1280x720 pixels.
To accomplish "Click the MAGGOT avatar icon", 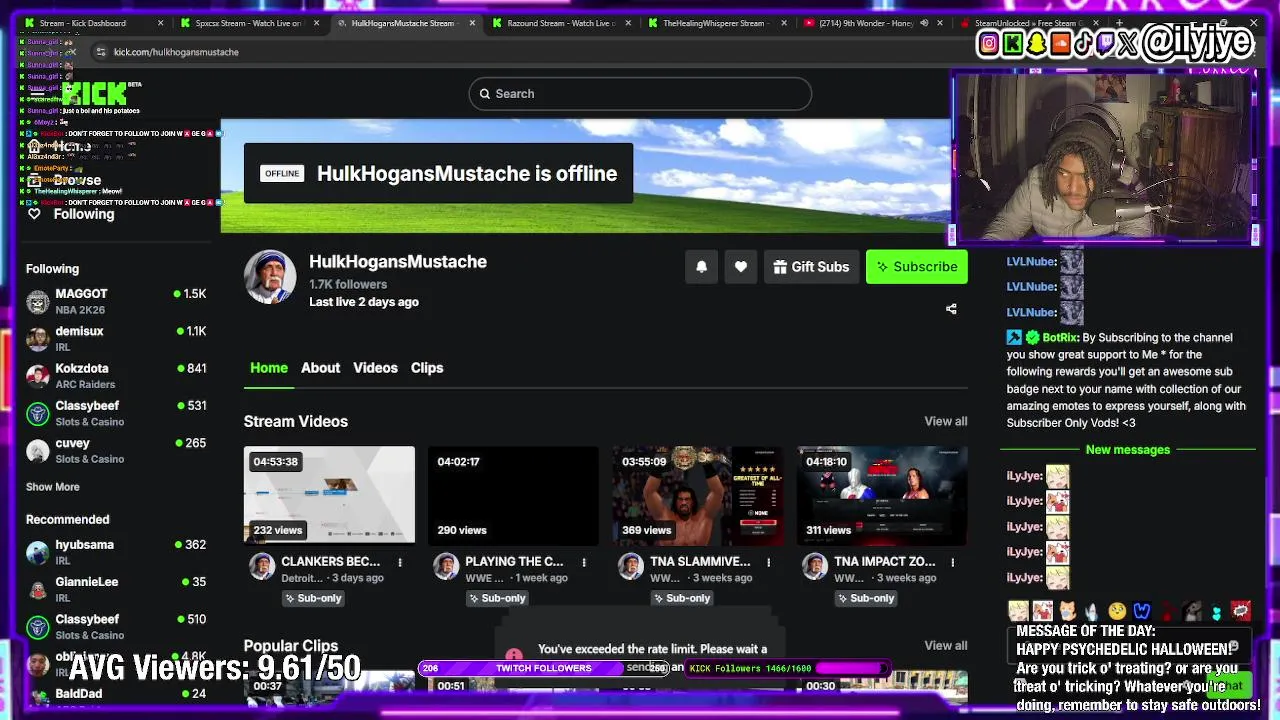I will click(x=38, y=302).
